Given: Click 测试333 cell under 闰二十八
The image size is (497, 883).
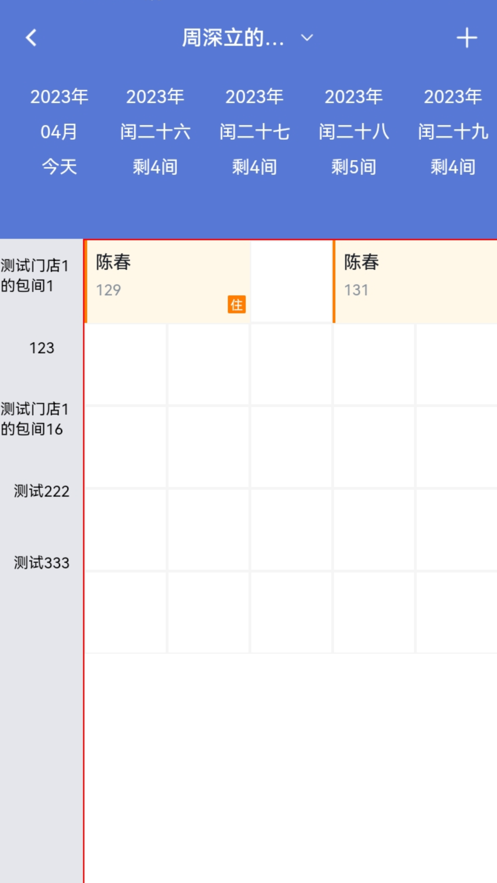Looking at the screenshot, I should coord(374,612).
